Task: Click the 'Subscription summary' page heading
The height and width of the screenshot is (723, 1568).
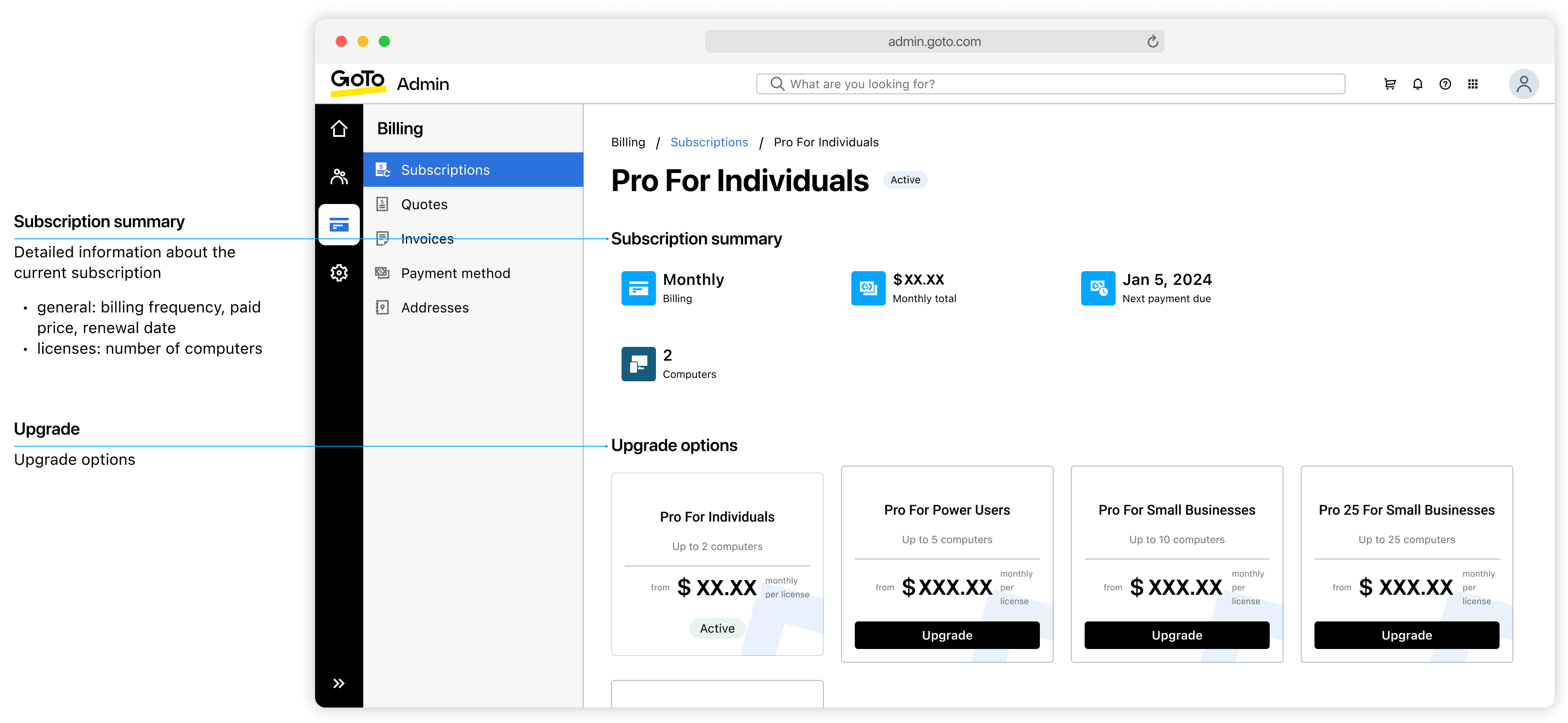Action: point(696,238)
